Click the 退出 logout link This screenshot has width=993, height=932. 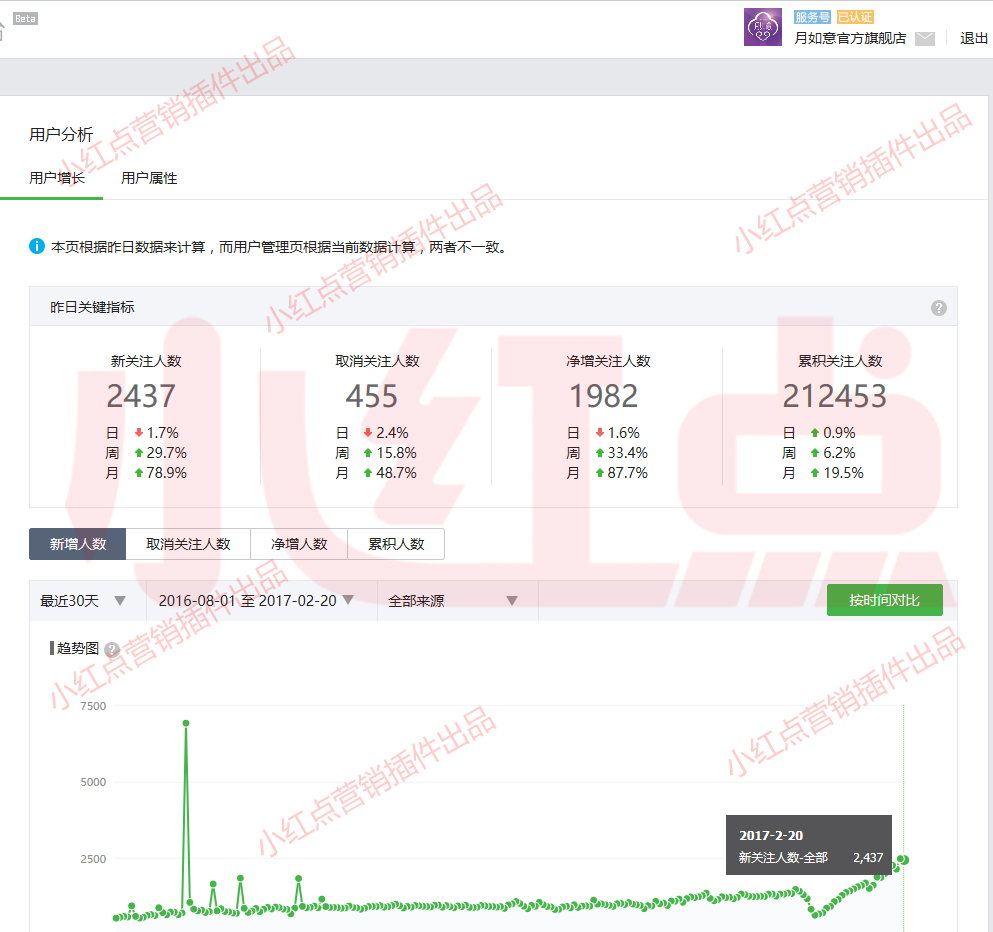point(973,38)
